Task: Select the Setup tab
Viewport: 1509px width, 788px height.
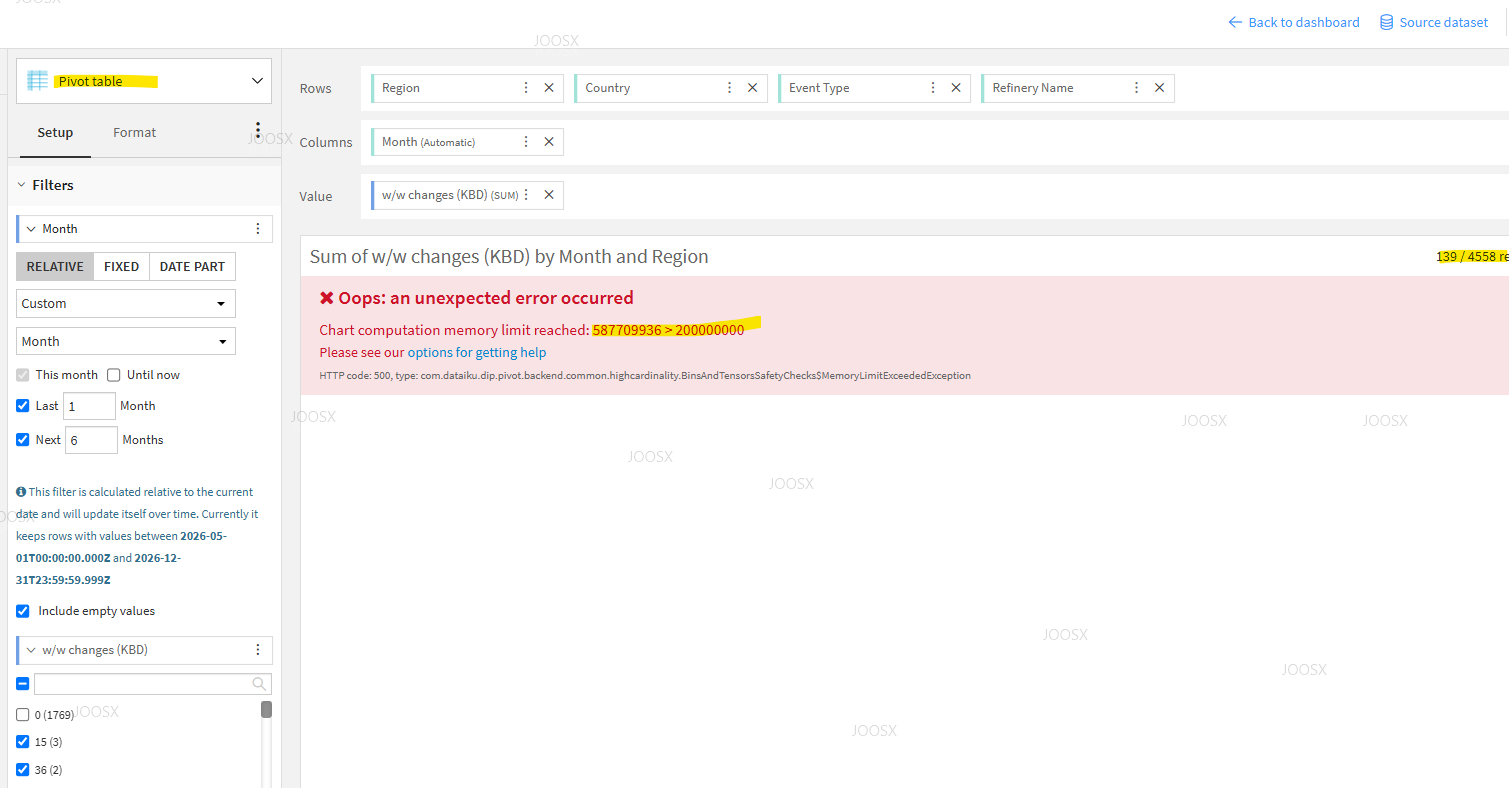Action: 55,132
